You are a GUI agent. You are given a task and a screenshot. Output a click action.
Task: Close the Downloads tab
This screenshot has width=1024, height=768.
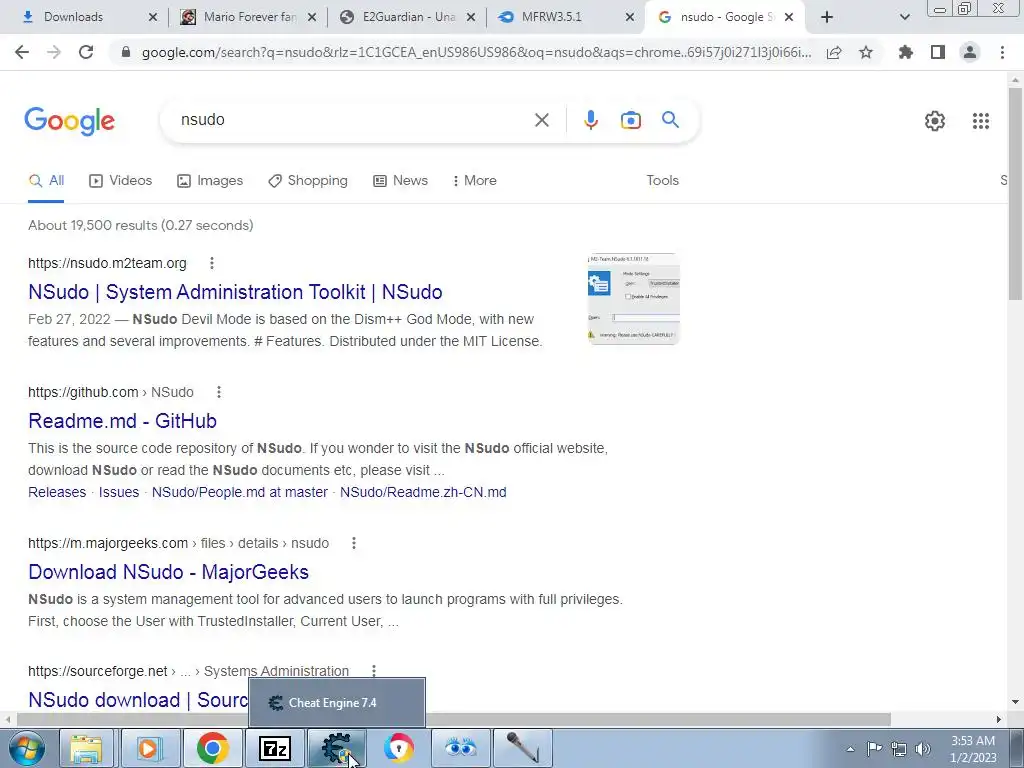[x=153, y=17]
